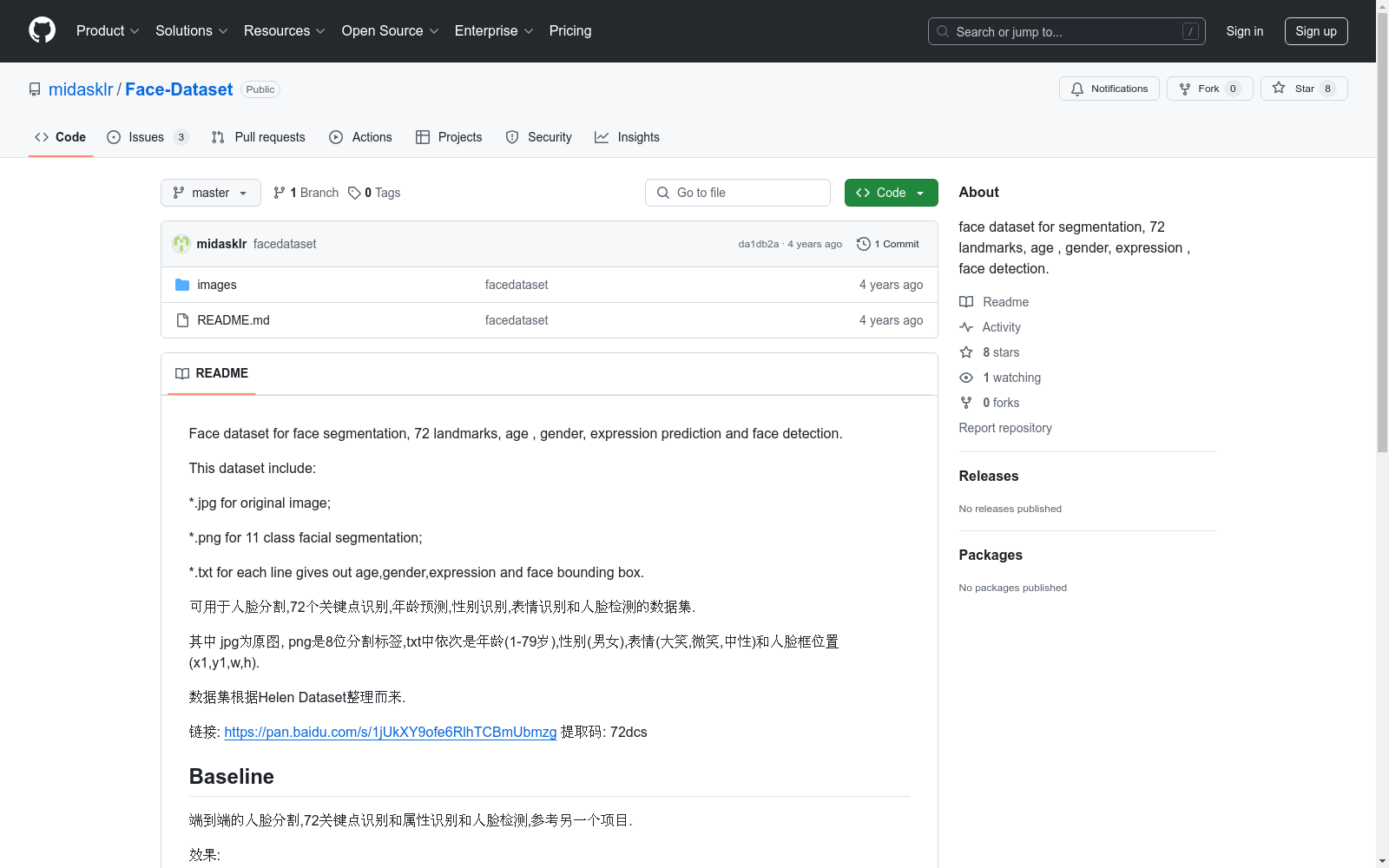Open the Projects tab
This screenshot has width=1389, height=868.
click(x=449, y=137)
